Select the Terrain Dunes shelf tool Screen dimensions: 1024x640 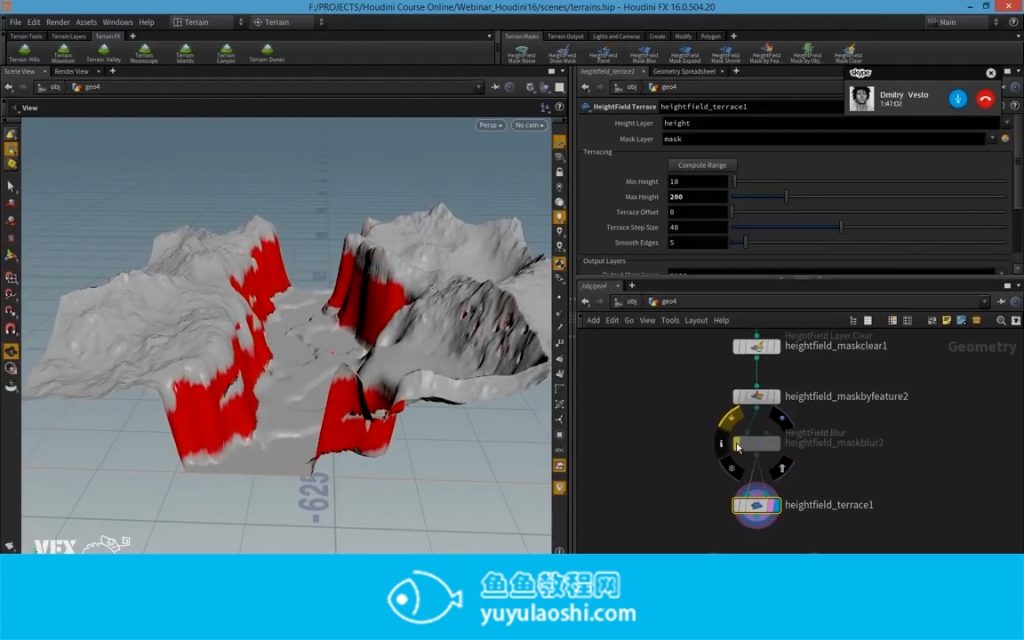coord(267,53)
